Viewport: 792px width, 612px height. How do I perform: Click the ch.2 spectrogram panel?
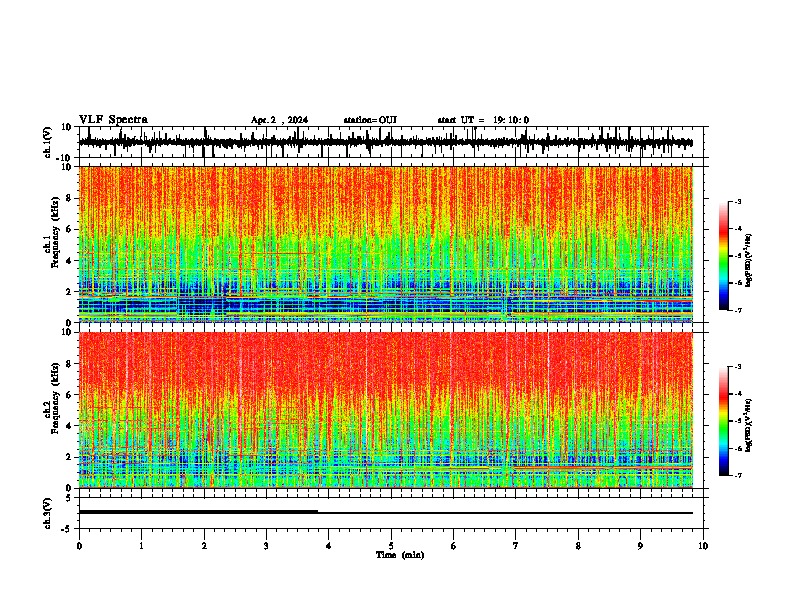386,410
